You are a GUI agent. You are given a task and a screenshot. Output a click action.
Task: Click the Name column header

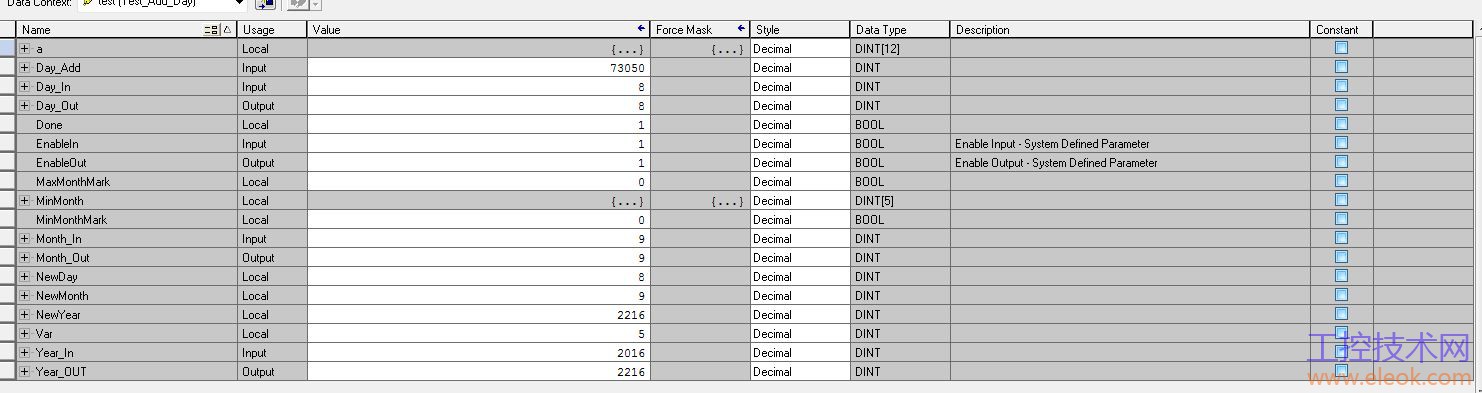point(127,29)
